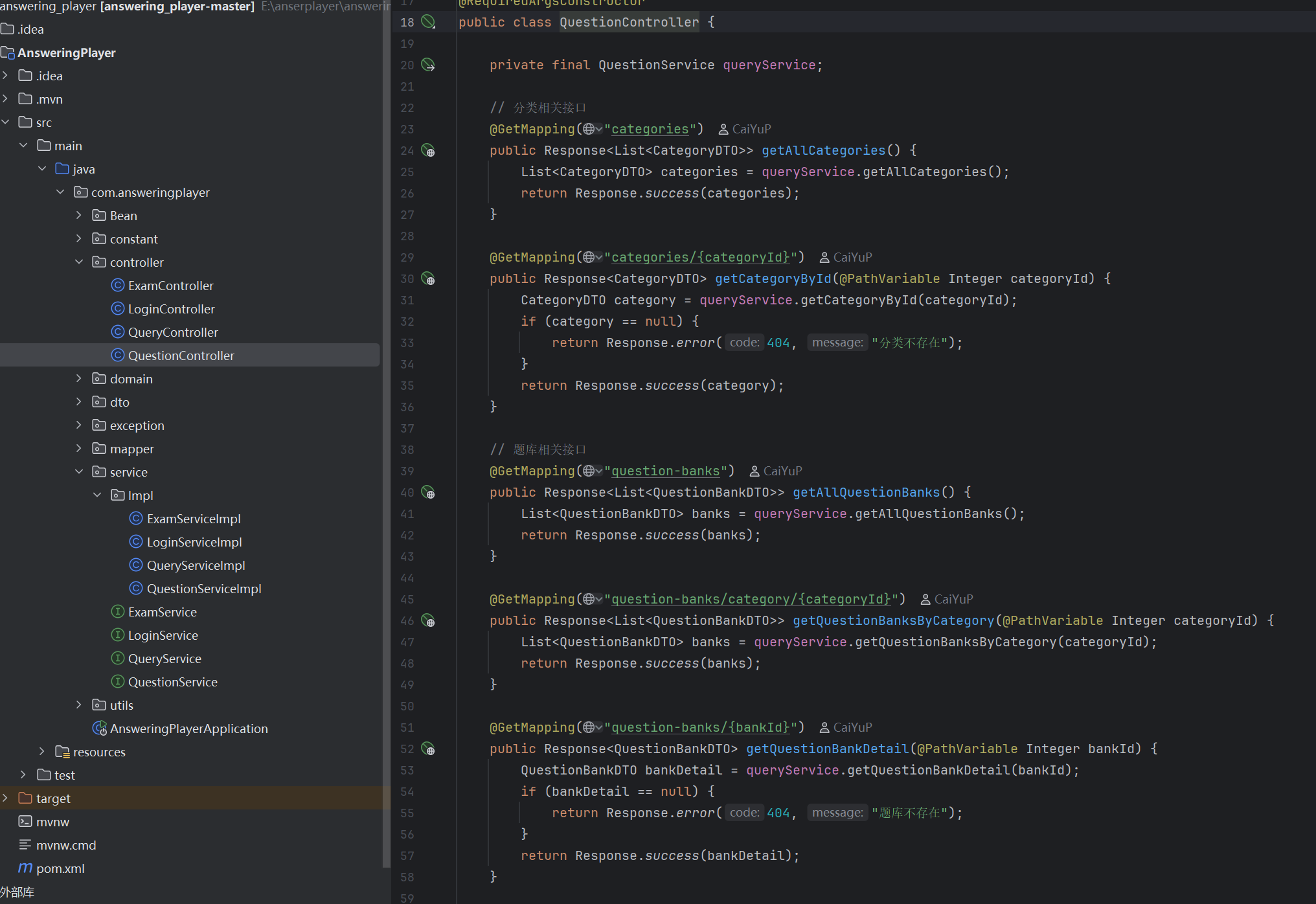Click the Spring bean gutter icon on line 20
The width and height of the screenshot is (1316, 904).
(428, 65)
